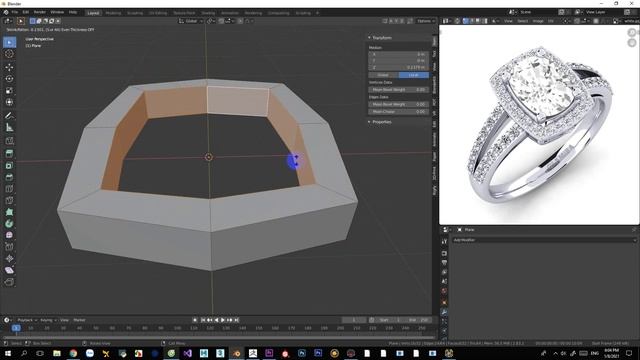This screenshot has width=640, height=360.
Task: Switch to the Sculpting workspace tab
Action: pos(135,13)
